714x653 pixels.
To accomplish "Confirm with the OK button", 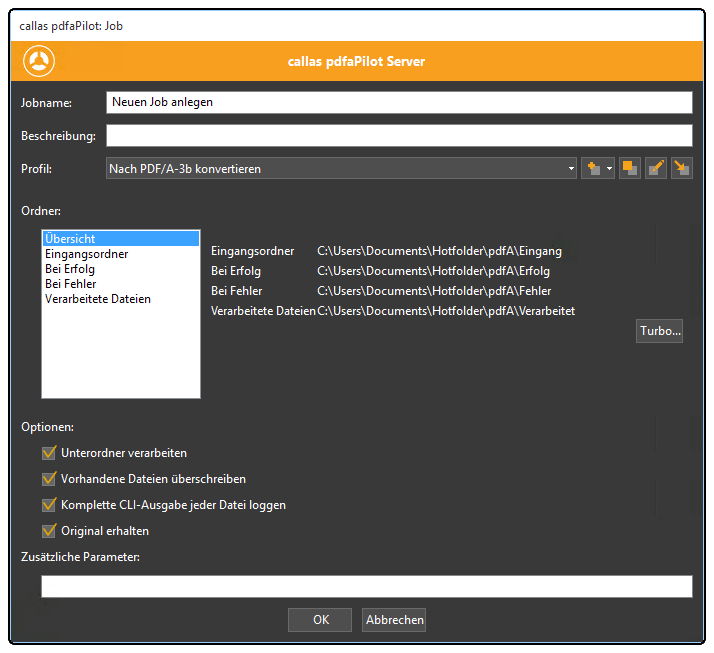I will coord(320,620).
